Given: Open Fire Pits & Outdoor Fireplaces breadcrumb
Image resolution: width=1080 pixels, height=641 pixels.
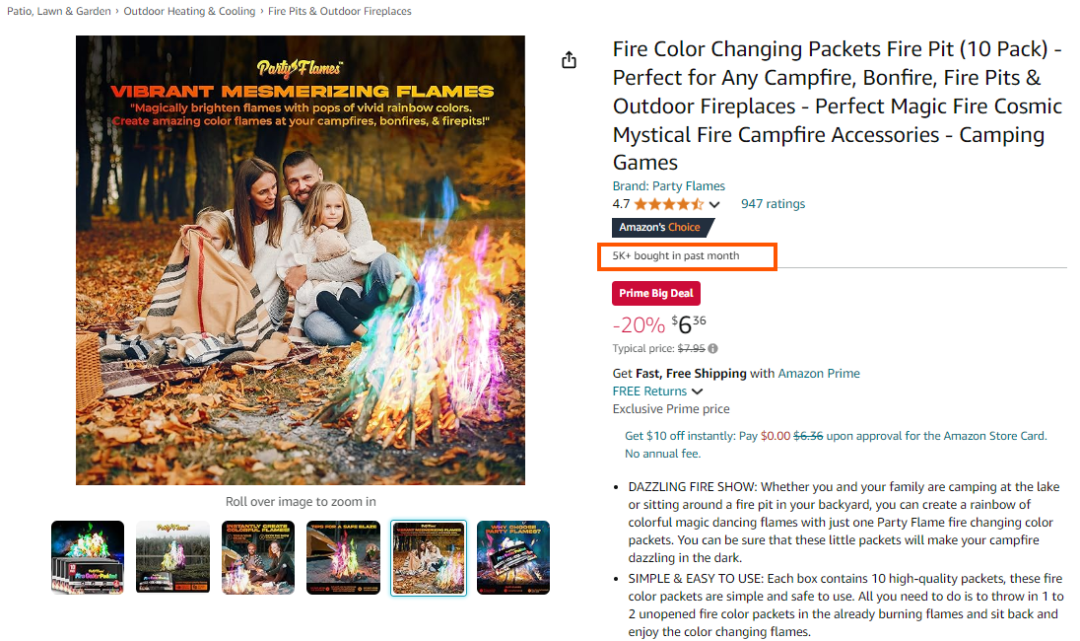Looking at the screenshot, I should tap(340, 11).
